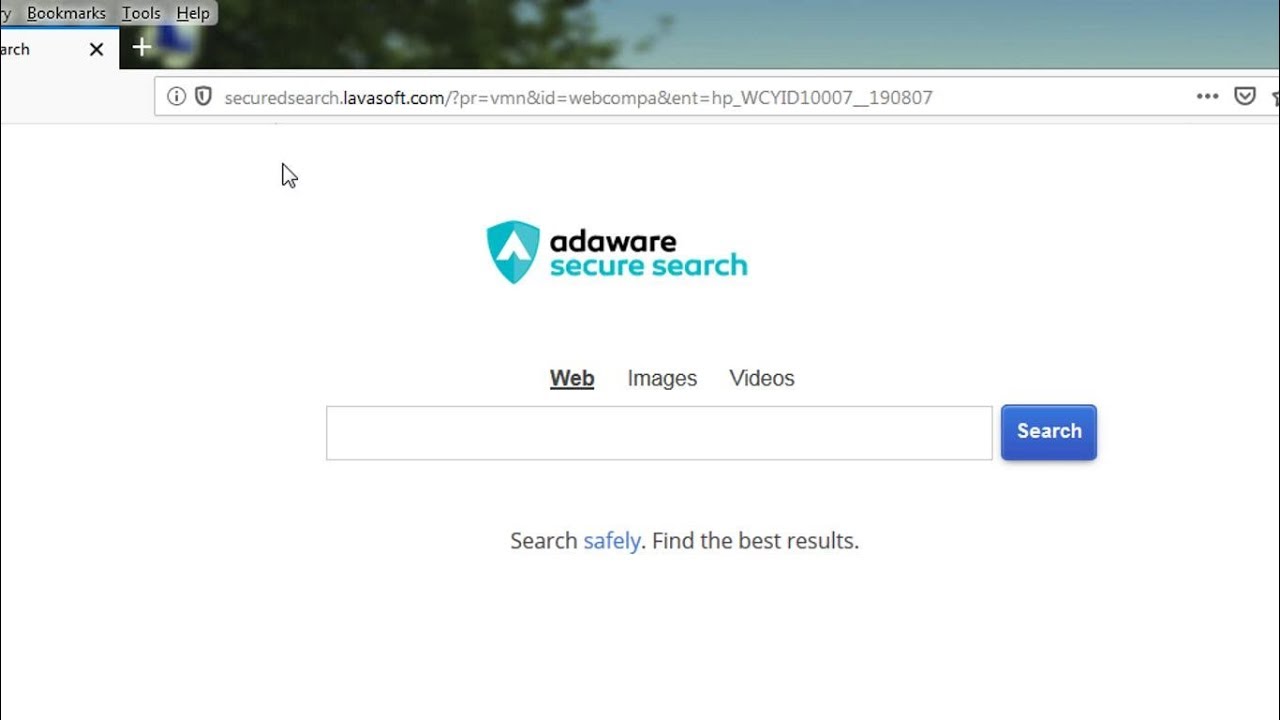The image size is (1280, 720).
Task: Click the adaware secure search logo
Action: (616, 252)
